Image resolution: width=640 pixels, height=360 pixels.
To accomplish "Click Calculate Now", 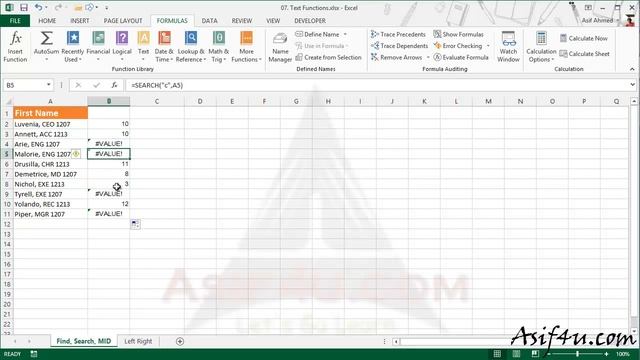I will click(x=584, y=38).
